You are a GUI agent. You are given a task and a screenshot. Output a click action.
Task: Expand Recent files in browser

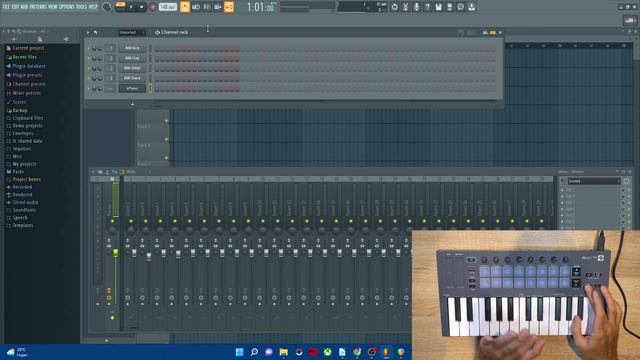pyautogui.click(x=21, y=57)
